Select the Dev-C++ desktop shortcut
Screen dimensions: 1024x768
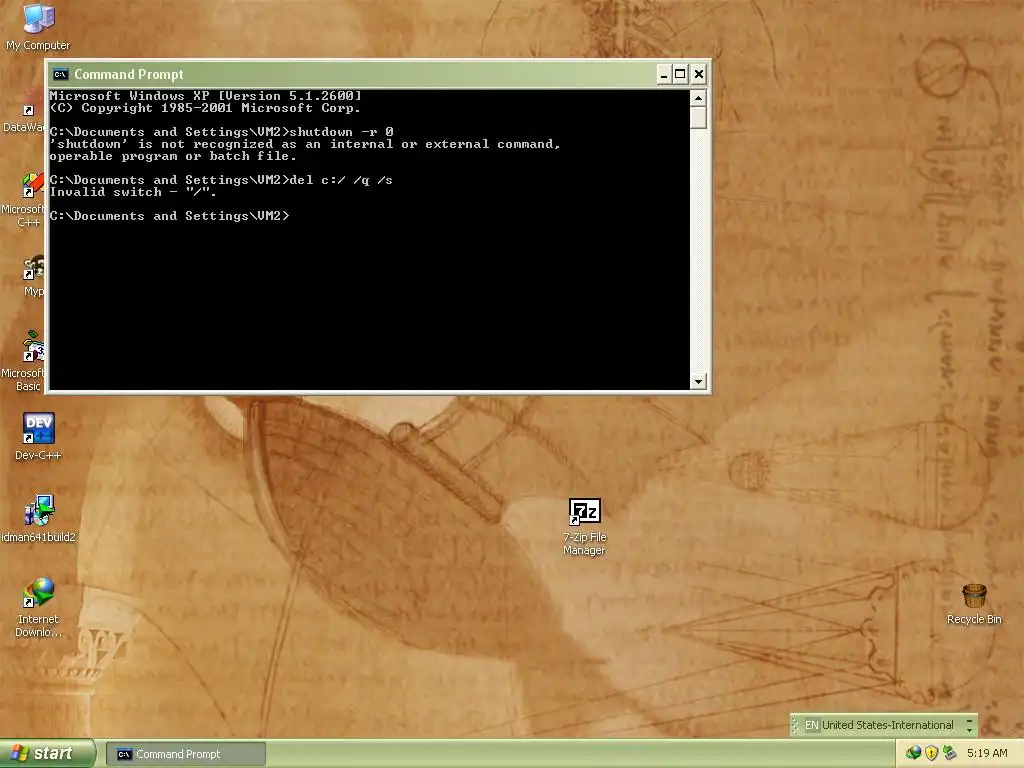tap(38, 436)
